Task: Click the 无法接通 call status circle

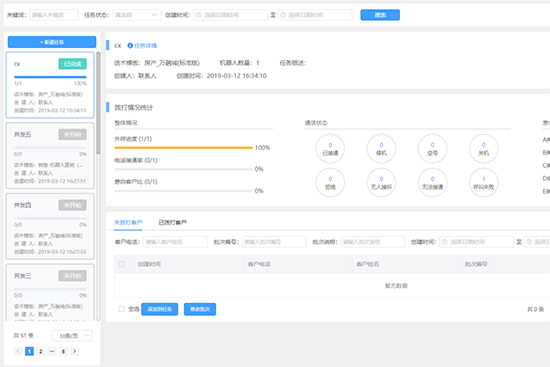Action: 432,182
